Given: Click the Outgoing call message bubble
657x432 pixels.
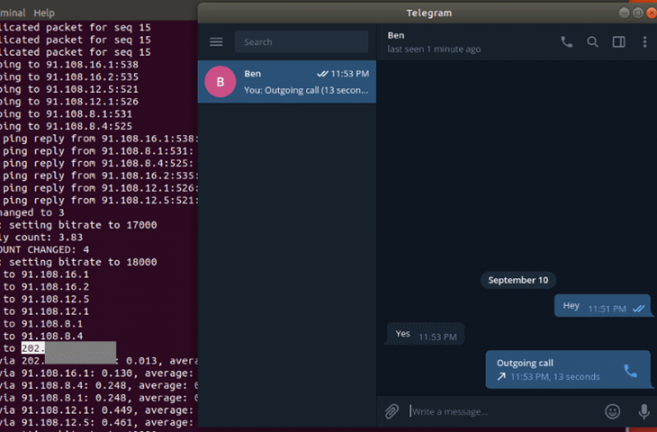Looking at the screenshot, I should (x=568, y=370).
